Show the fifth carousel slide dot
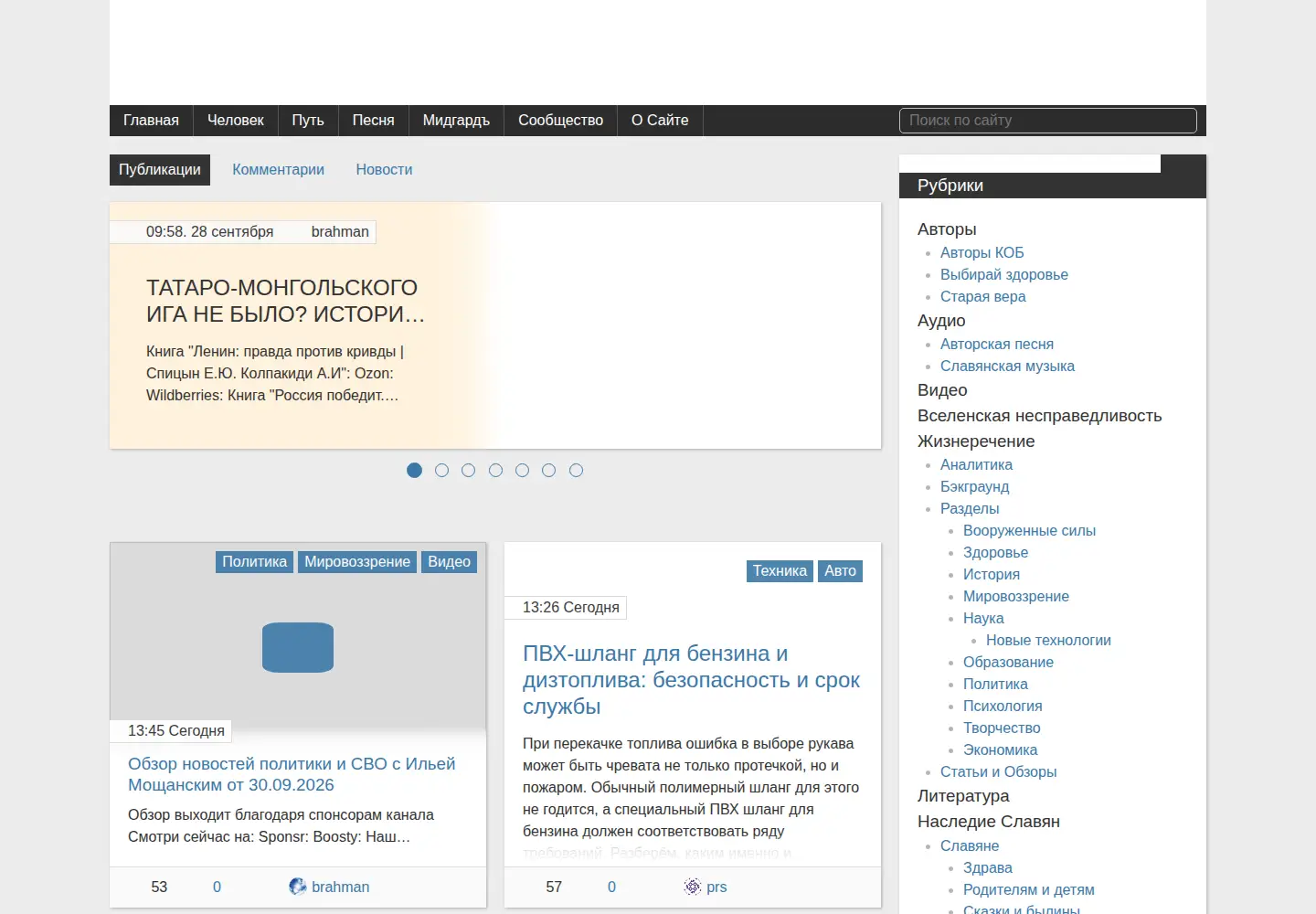 click(x=522, y=470)
